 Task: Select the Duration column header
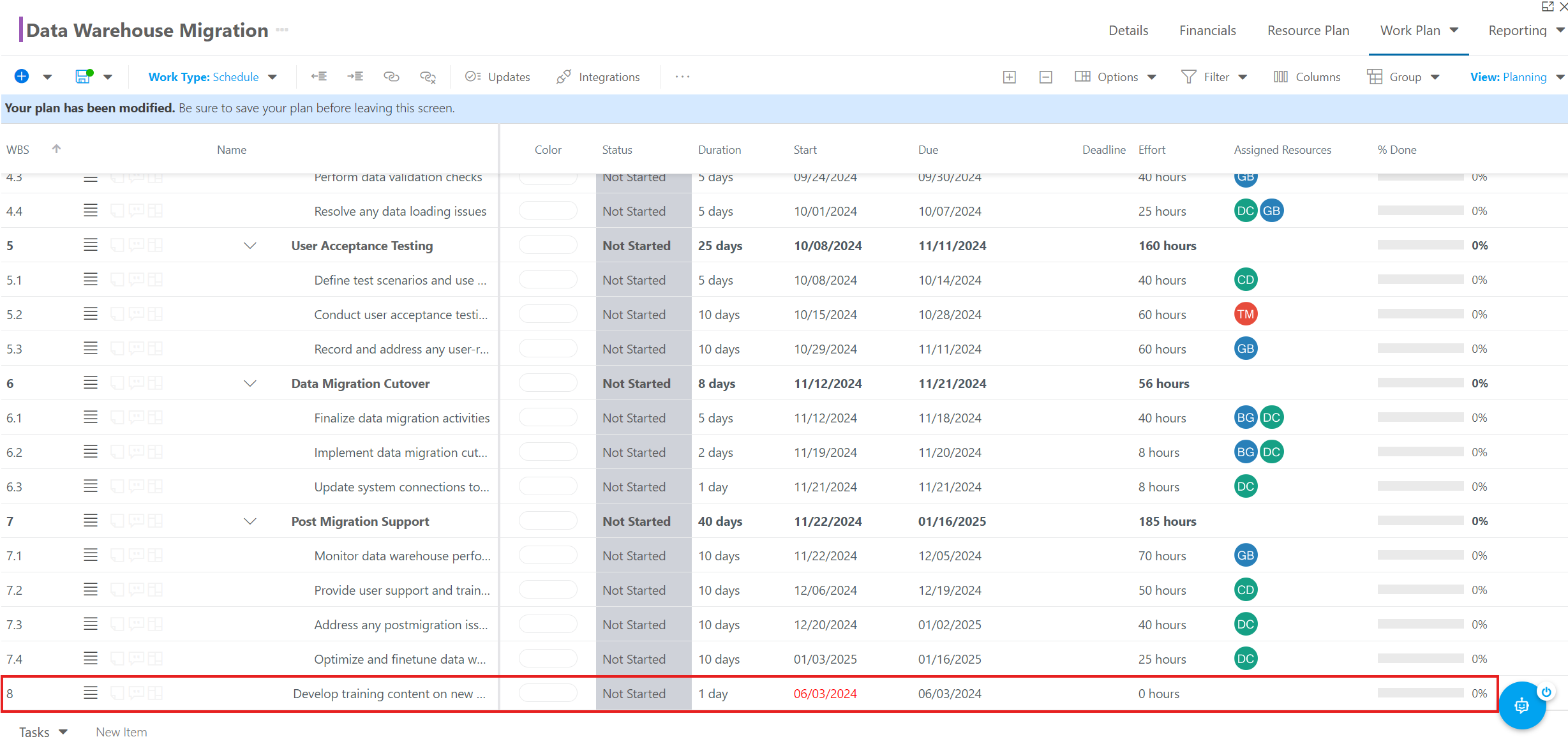[719, 149]
